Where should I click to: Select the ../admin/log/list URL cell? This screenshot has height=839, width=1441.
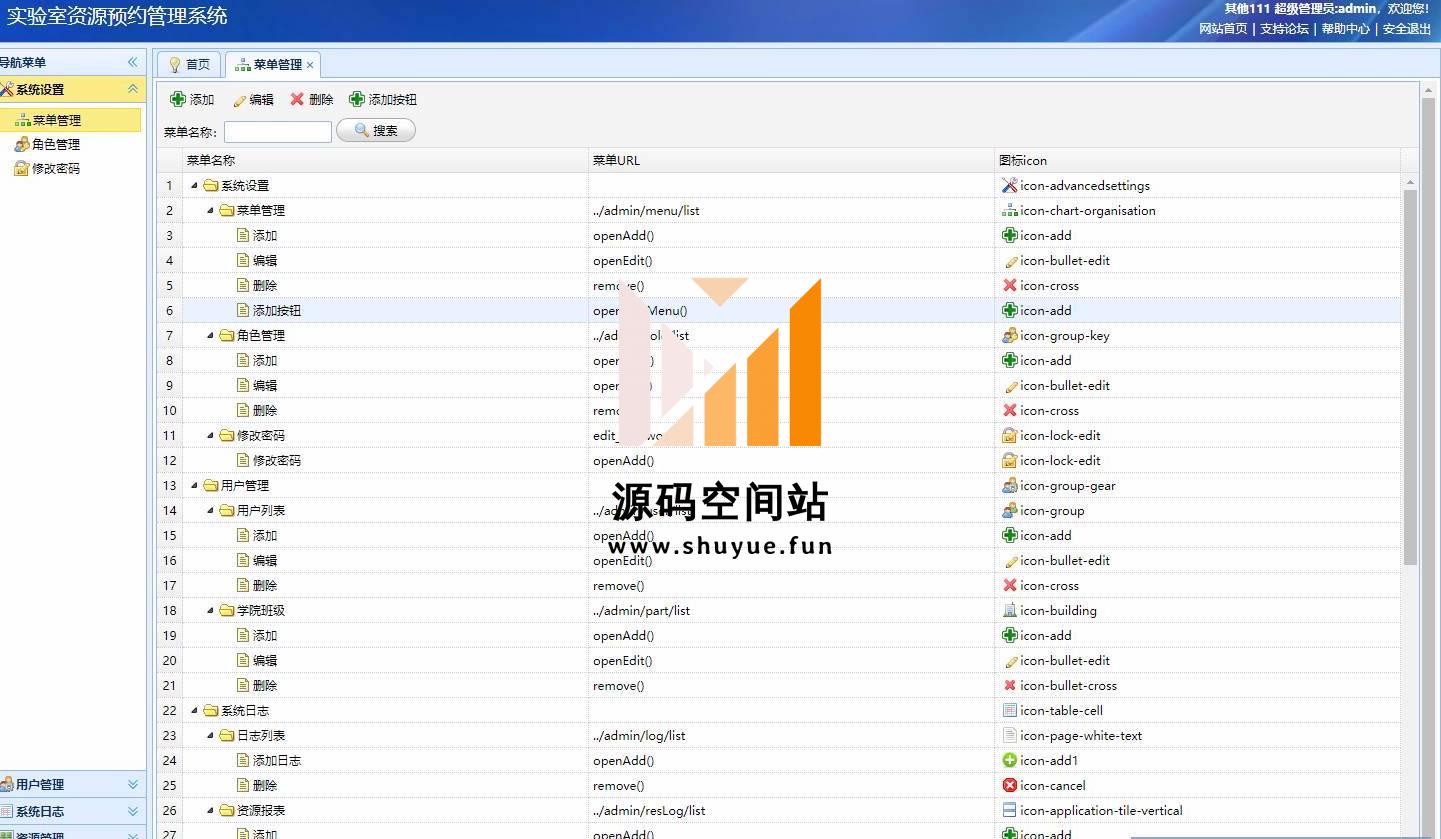coord(791,735)
